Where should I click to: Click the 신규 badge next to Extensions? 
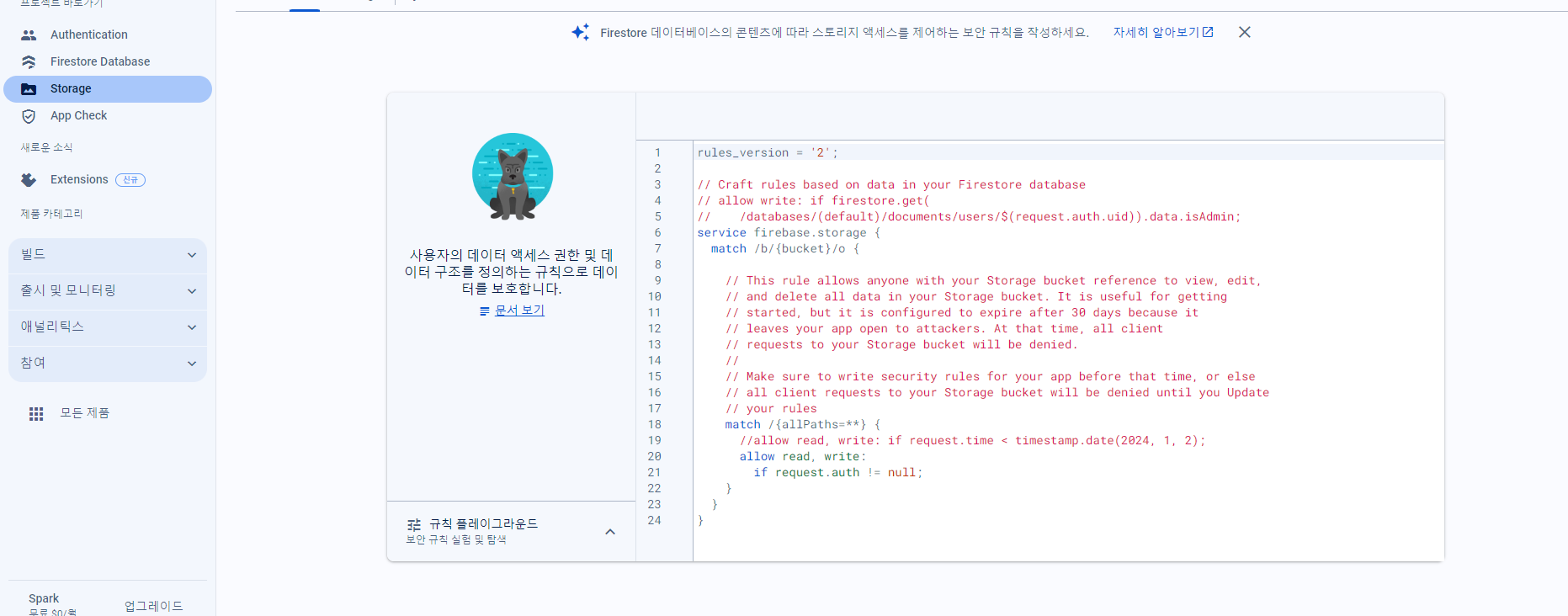coord(130,180)
